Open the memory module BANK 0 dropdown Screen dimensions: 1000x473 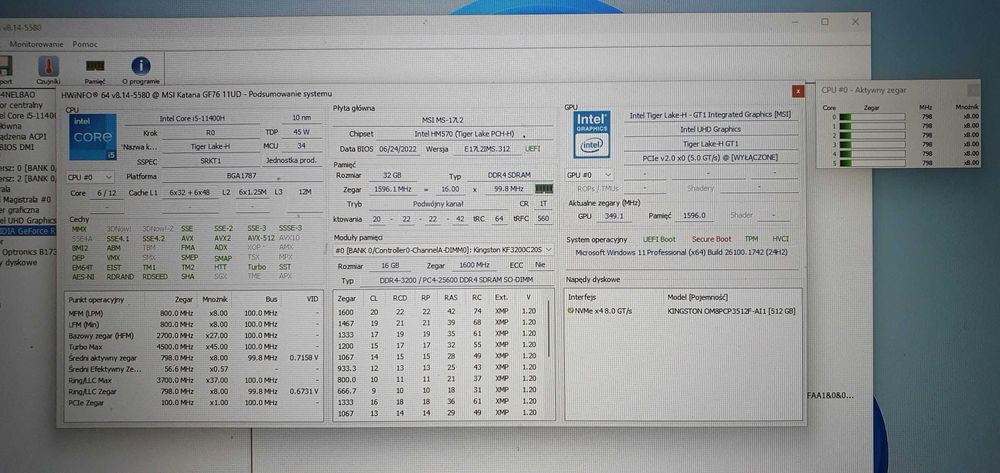(444, 250)
